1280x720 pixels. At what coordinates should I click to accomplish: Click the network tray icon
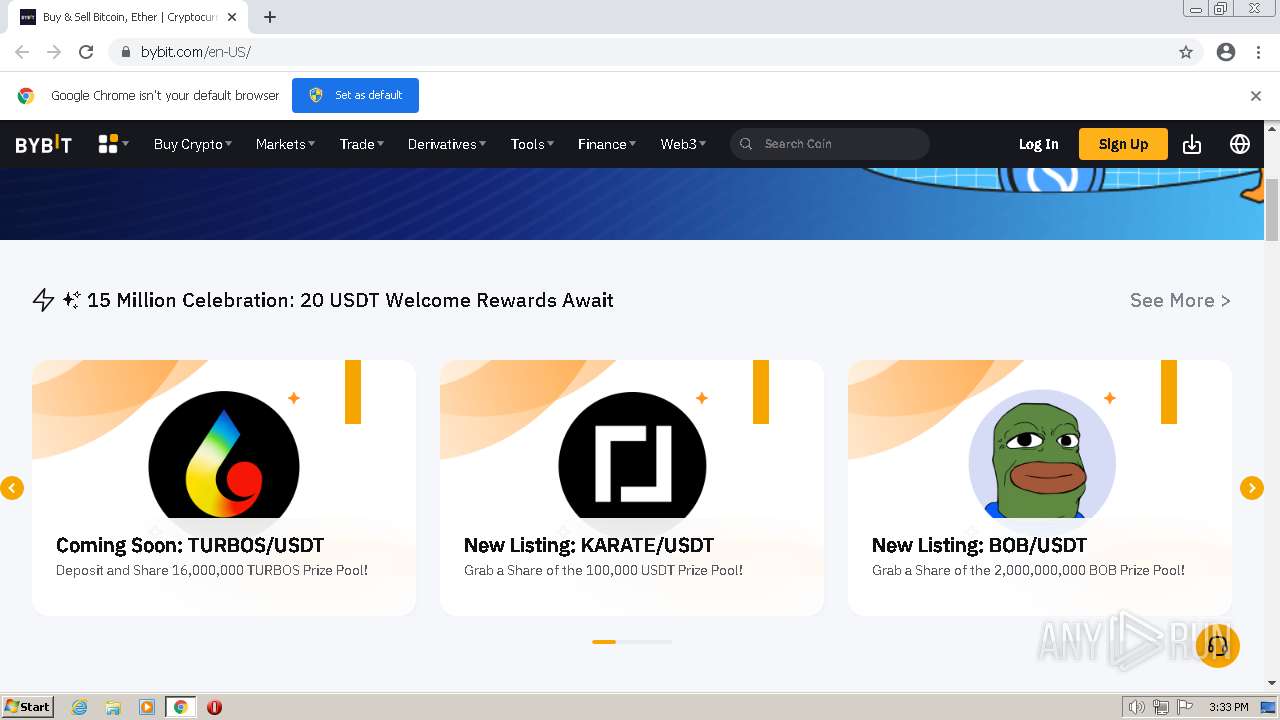click(x=1161, y=707)
